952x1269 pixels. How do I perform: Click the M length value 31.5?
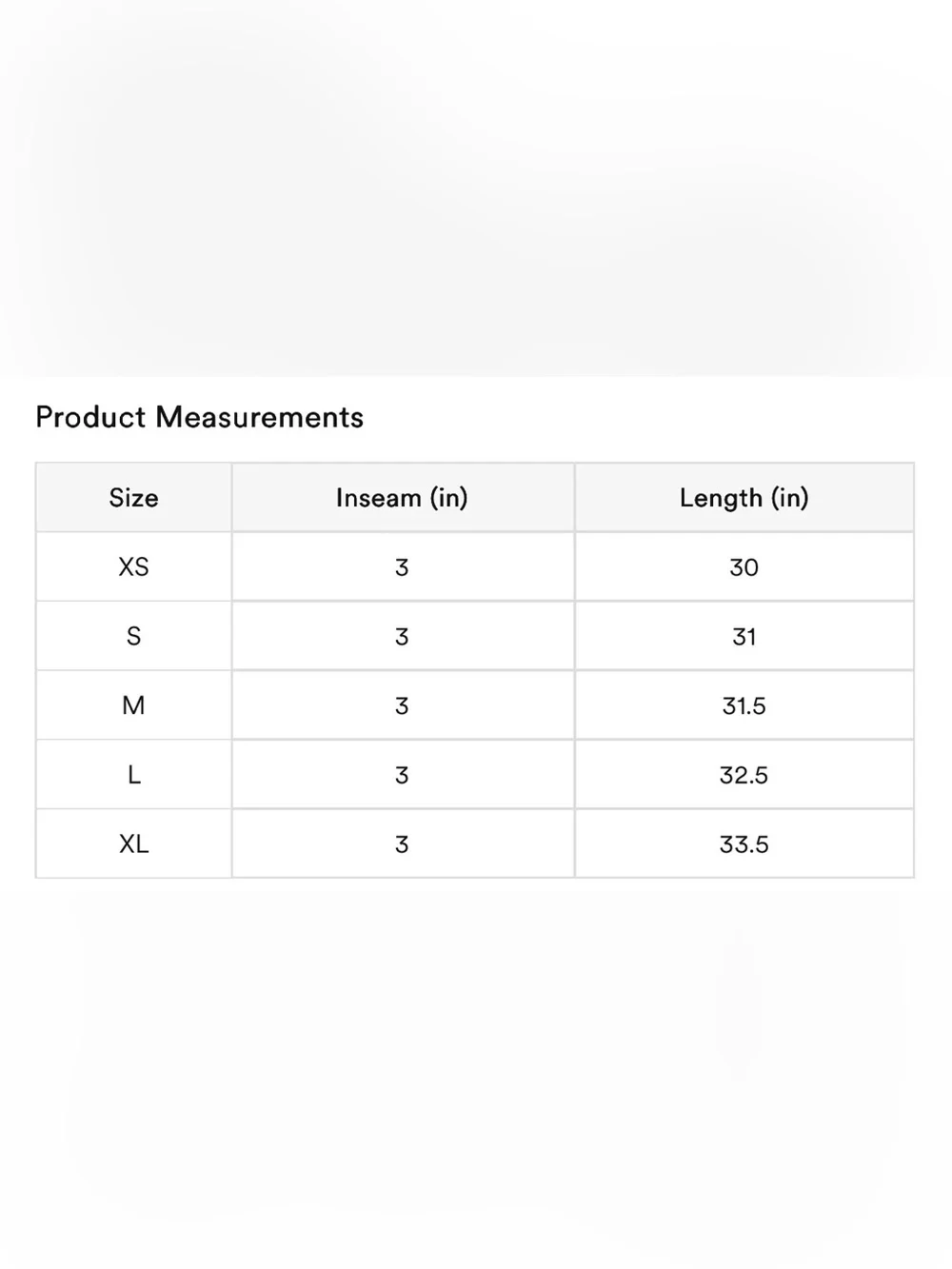coord(744,705)
